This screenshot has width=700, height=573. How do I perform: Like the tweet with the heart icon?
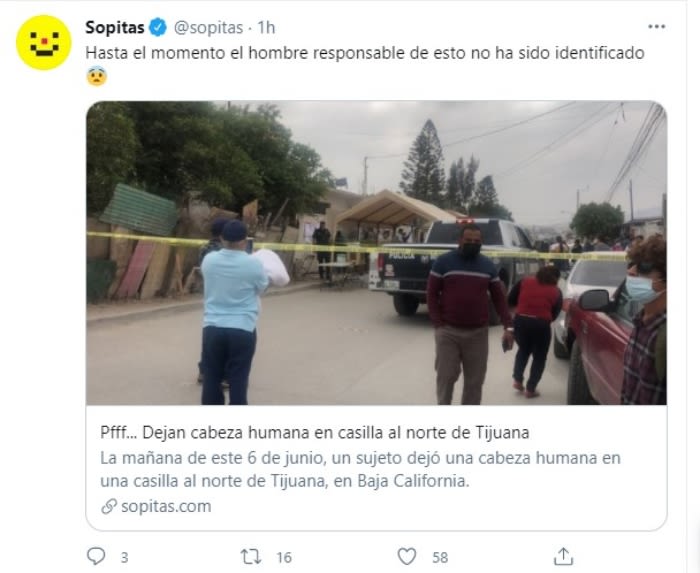[407, 556]
